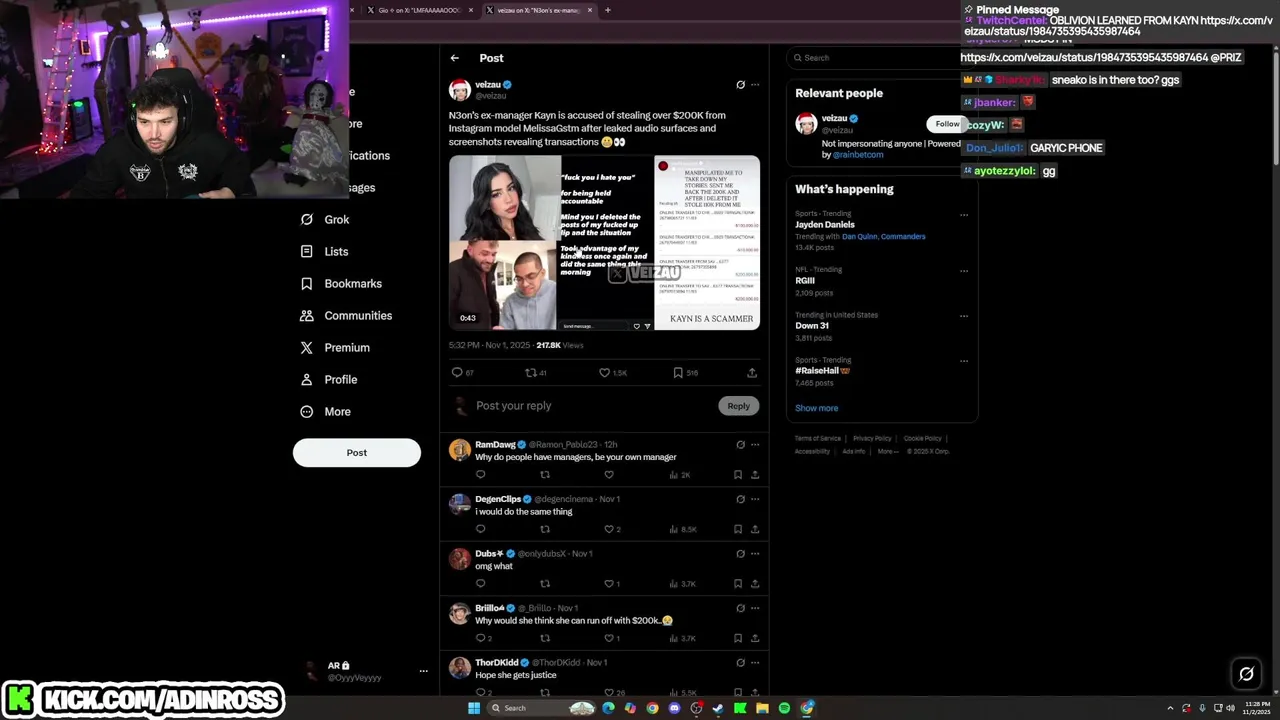The width and height of the screenshot is (1280, 720).
Task: Open more options on veizau's main post
Action: pos(755,85)
